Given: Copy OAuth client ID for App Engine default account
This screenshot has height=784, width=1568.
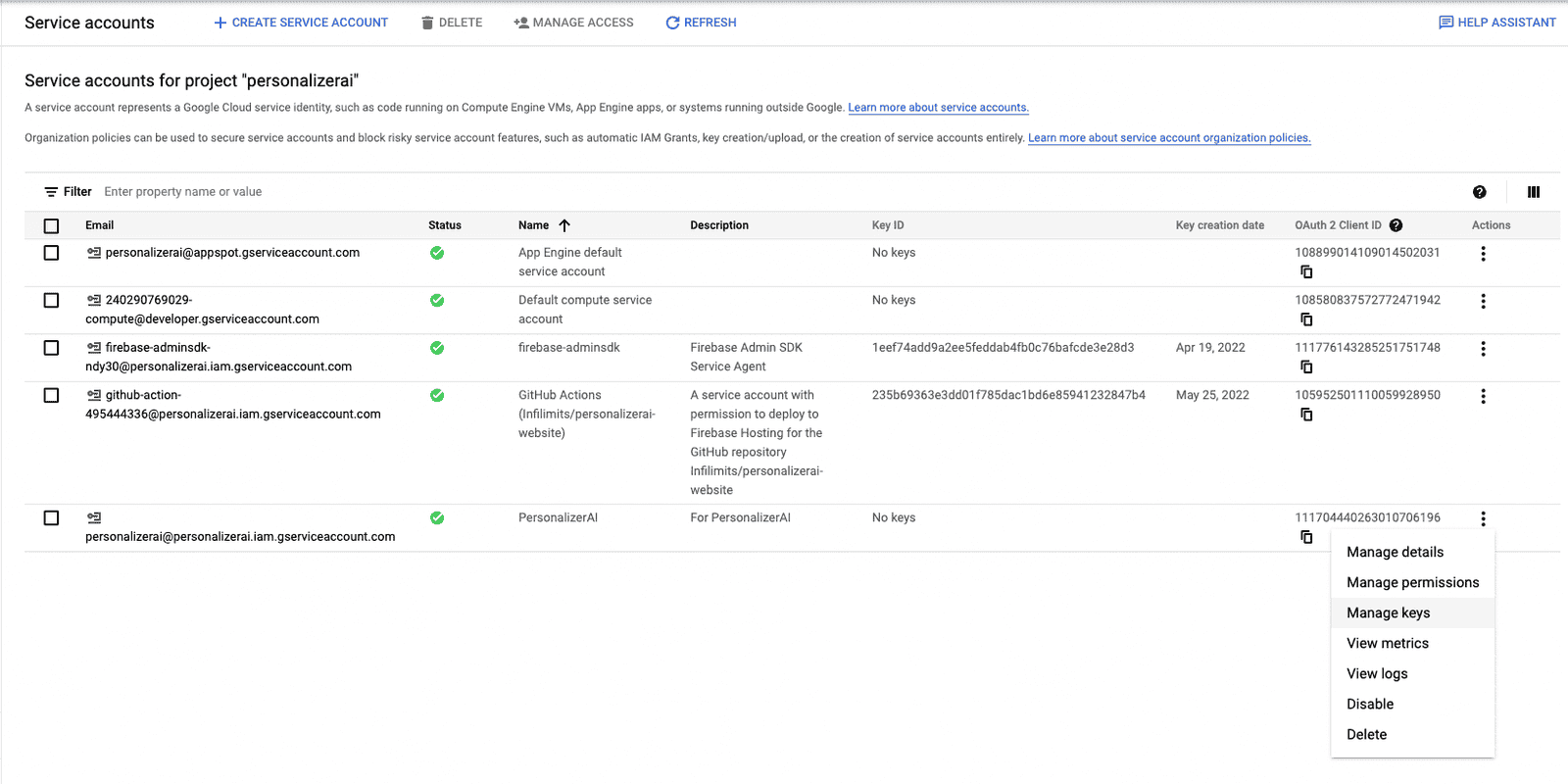Looking at the screenshot, I should [x=1306, y=272].
